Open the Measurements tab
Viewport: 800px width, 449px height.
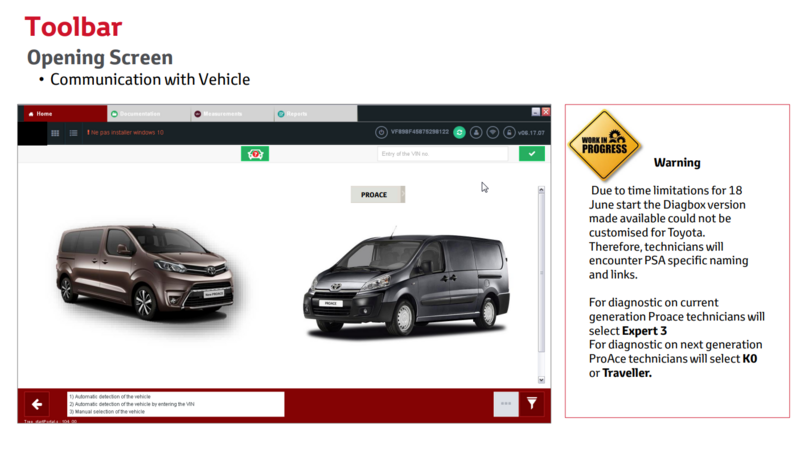click(232, 114)
